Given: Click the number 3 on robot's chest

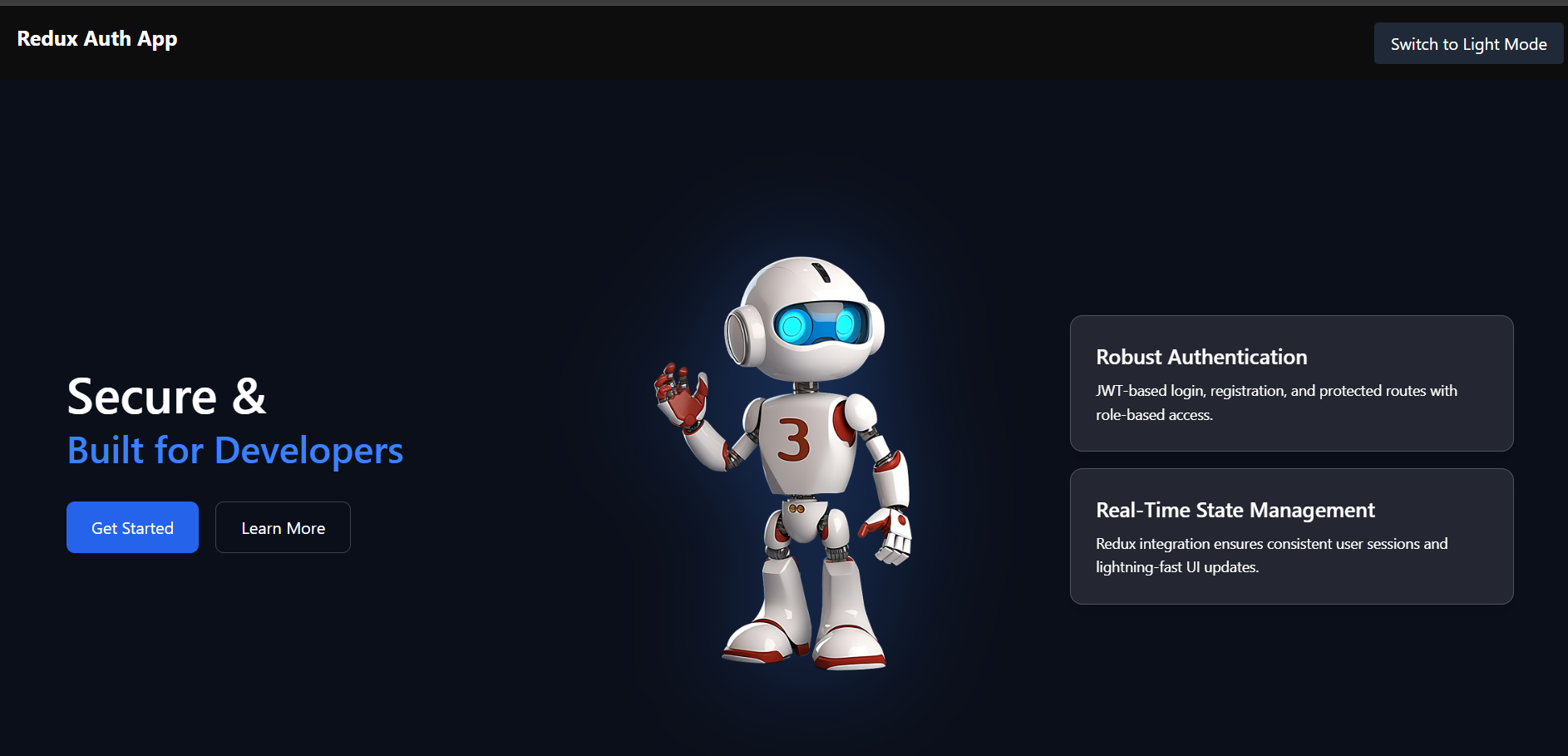Looking at the screenshot, I should [793, 440].
